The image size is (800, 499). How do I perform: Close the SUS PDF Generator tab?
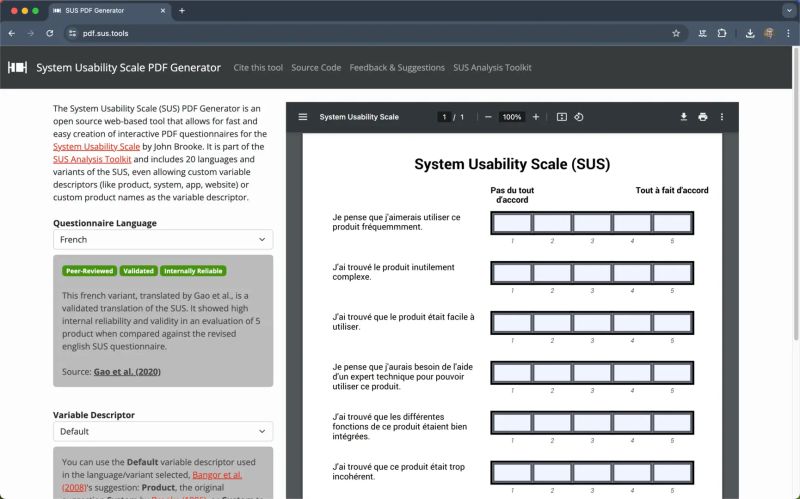tap(163, 10)
